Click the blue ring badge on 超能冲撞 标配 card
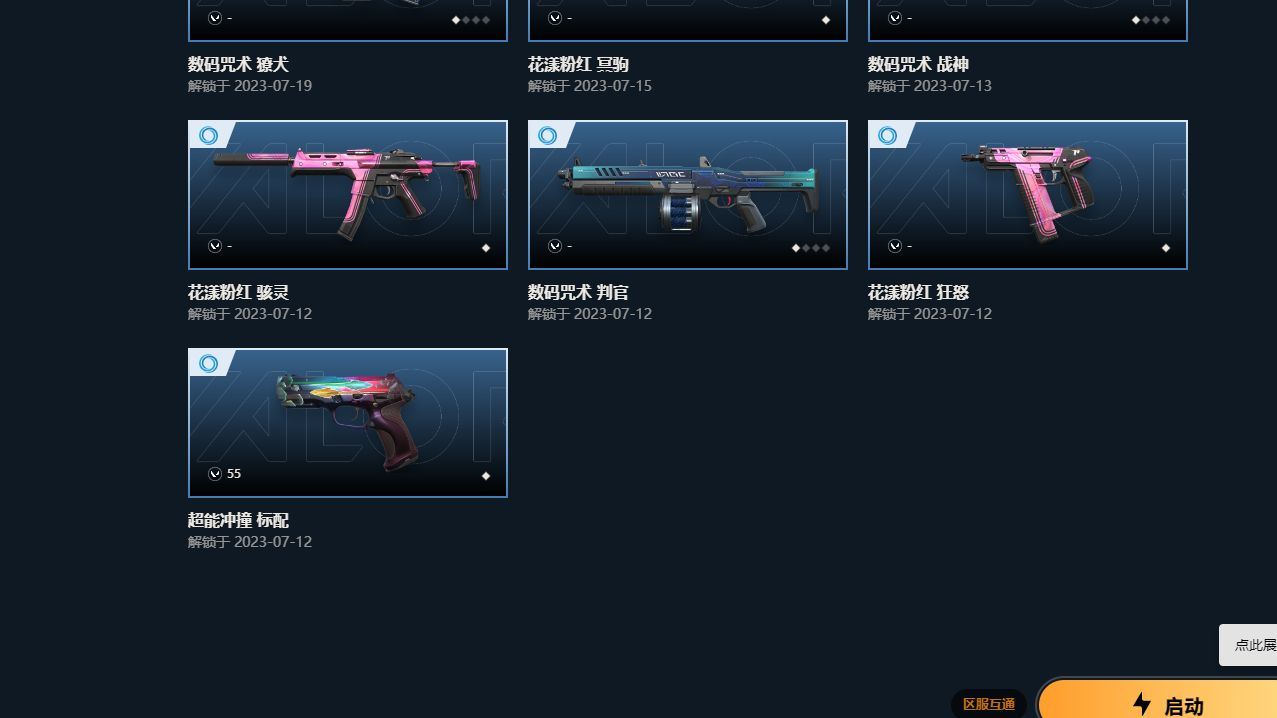1277x718 pixels. pyautogui.click(x=208, y=364)
